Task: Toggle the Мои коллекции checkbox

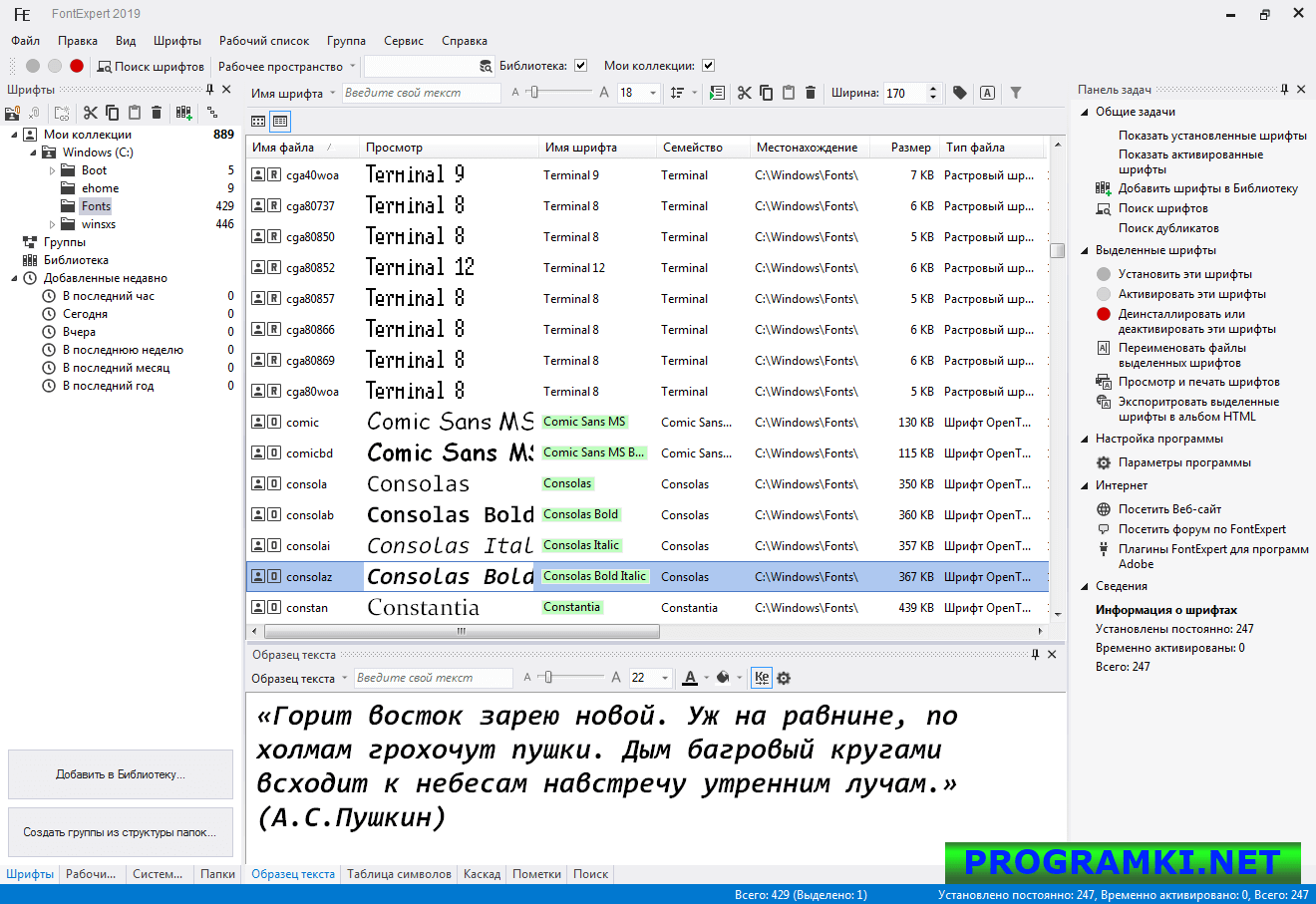Action: tap(708, 66)
